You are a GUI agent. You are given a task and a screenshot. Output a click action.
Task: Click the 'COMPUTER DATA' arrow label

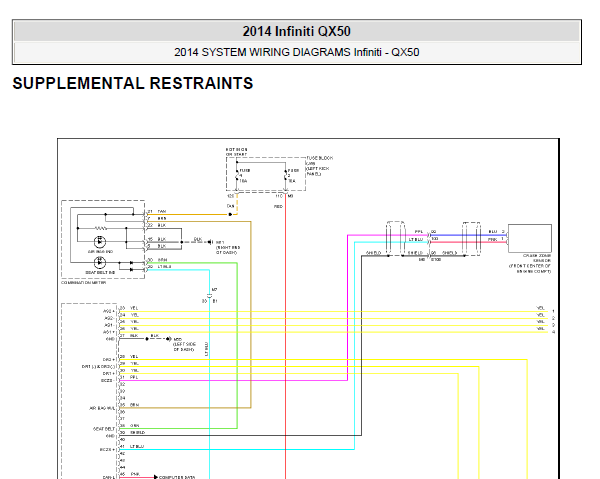click(177, 477)
